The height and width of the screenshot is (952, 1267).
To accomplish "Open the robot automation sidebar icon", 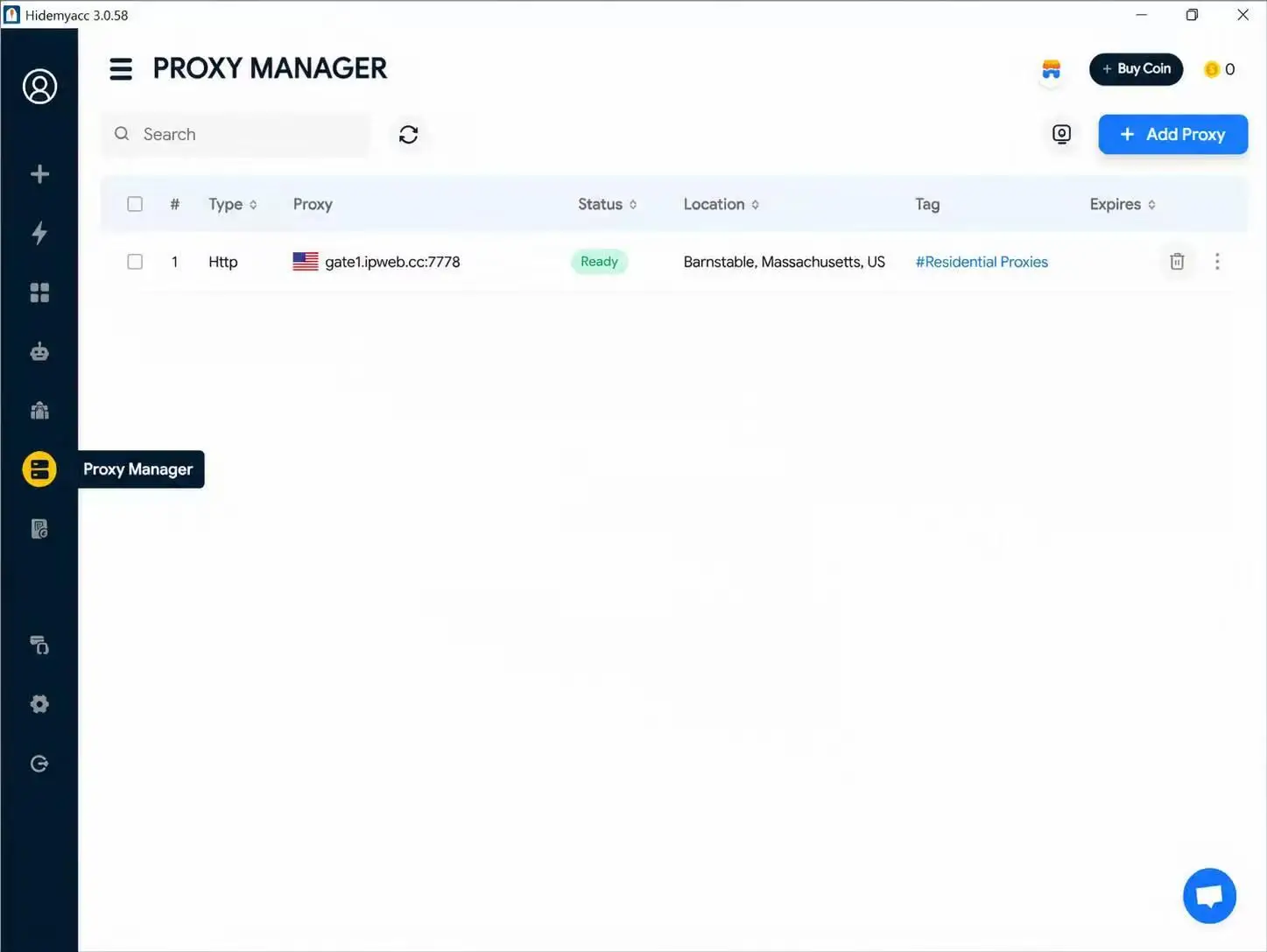I will tap(39, 351).
